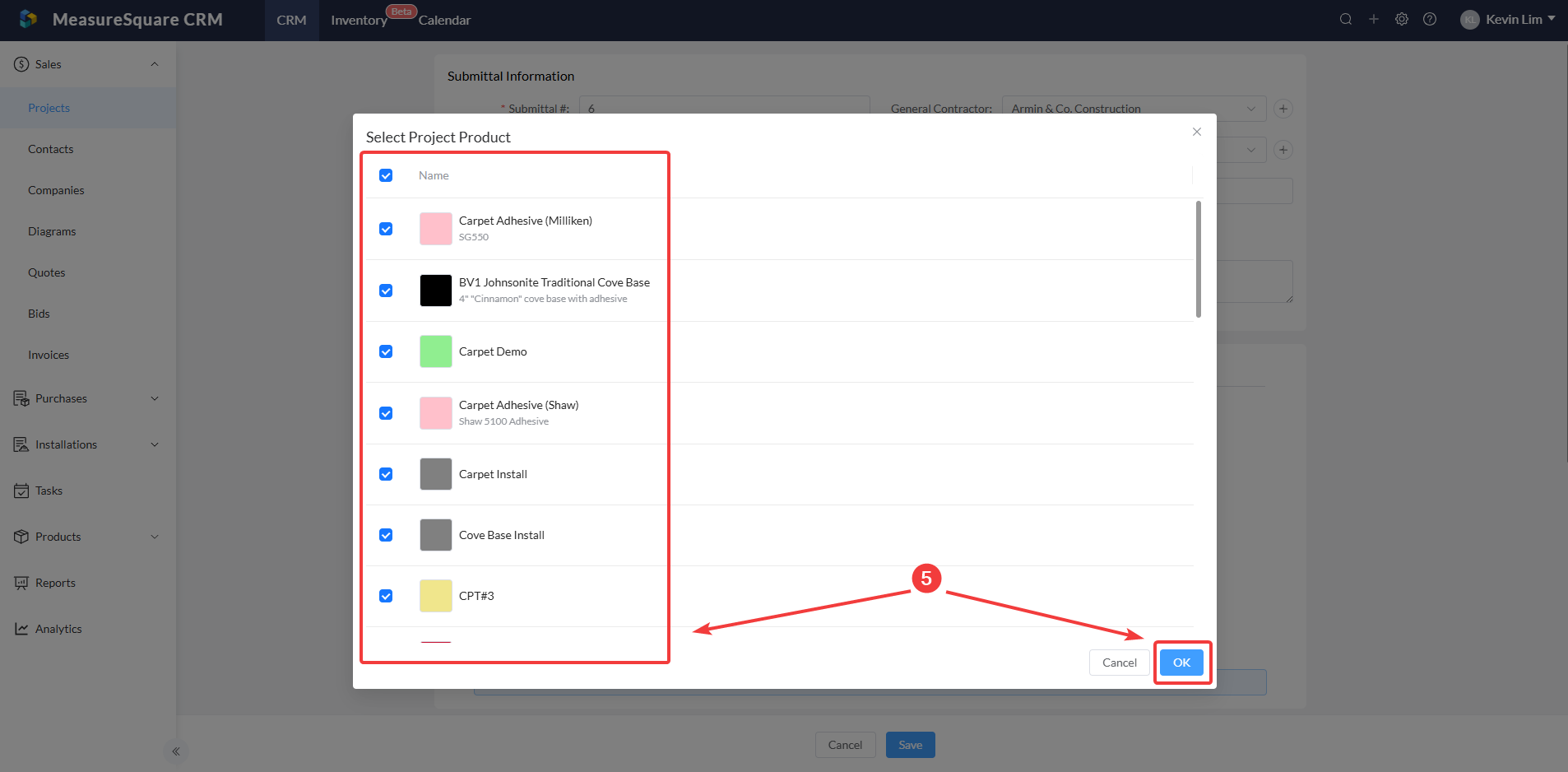The height and width of the screenshot is (772, 1568).
Task: Click the Reports presentation icon
Action: click(x=21, y=583)
